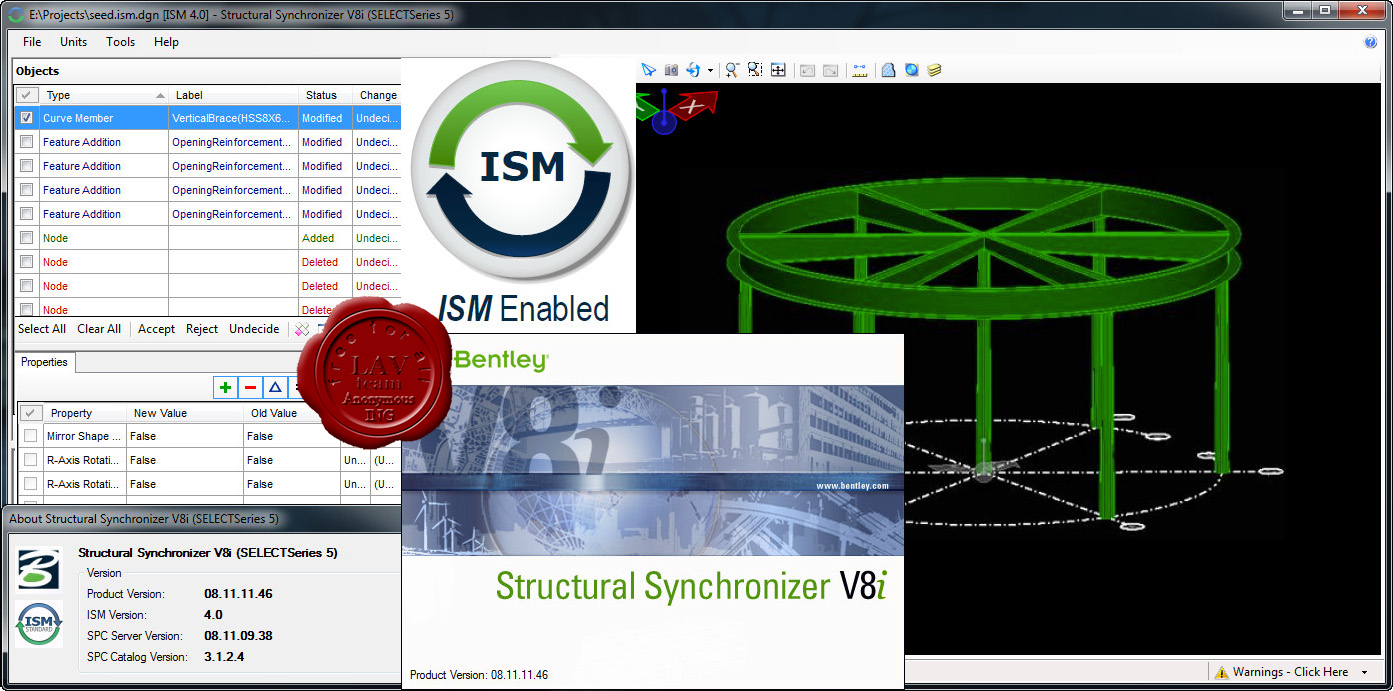Check the green Added Node row checkbox
Viewport: 1393px width, 691px height.
tap(26, 238)
